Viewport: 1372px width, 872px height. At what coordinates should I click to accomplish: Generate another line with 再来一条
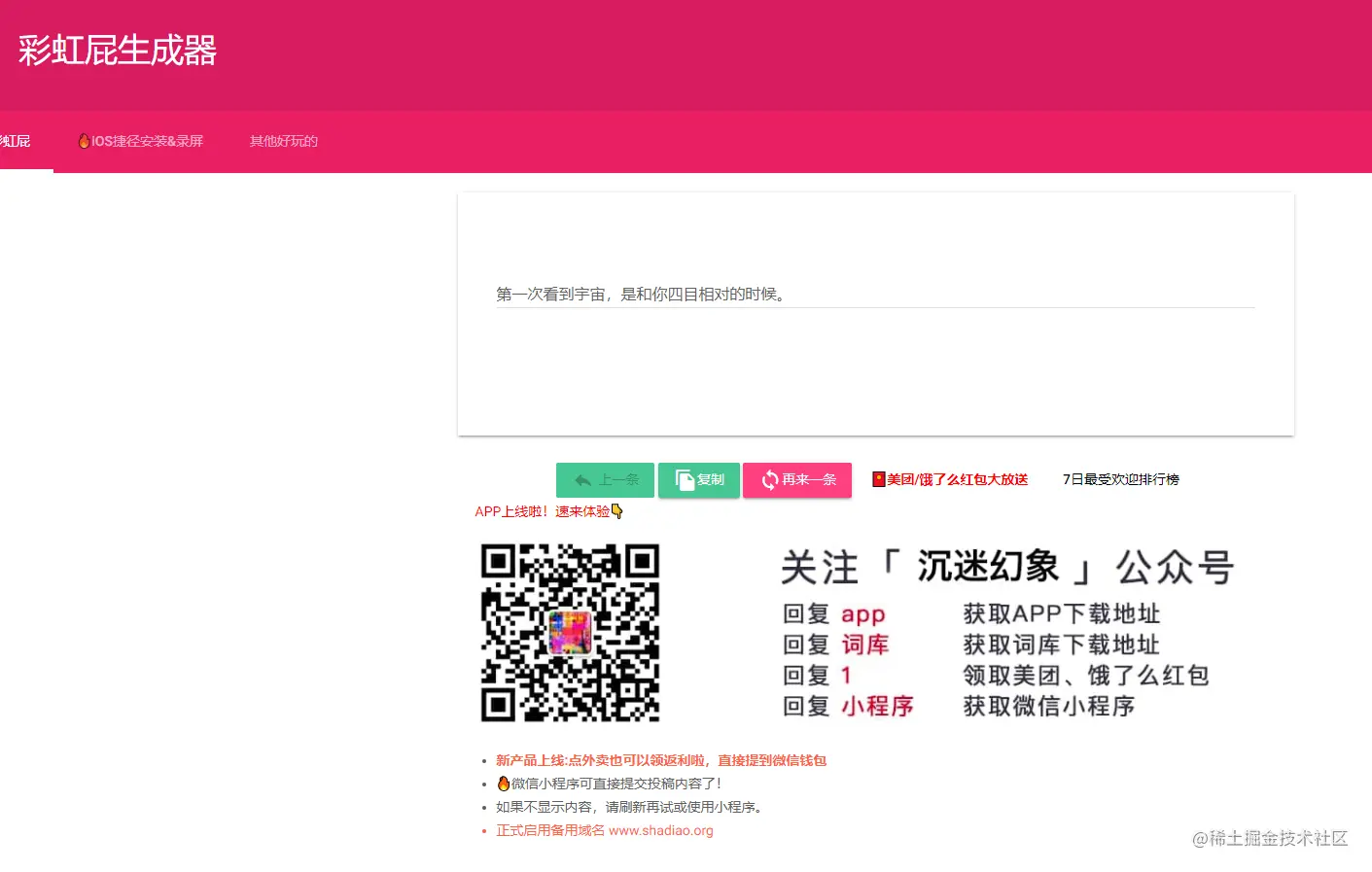pyautogui.click(x=797, y=480)
